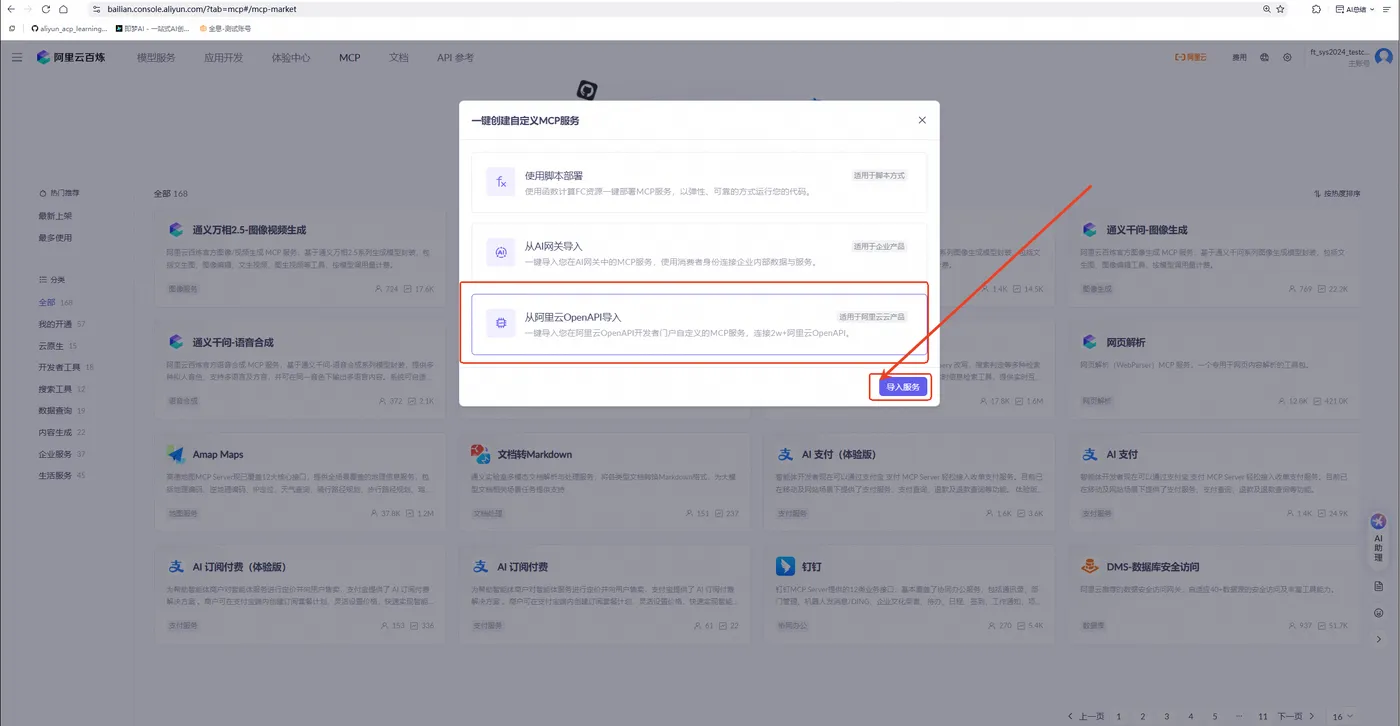Select the 开发者工具 category
The image size is (1400, 726).
66,367
